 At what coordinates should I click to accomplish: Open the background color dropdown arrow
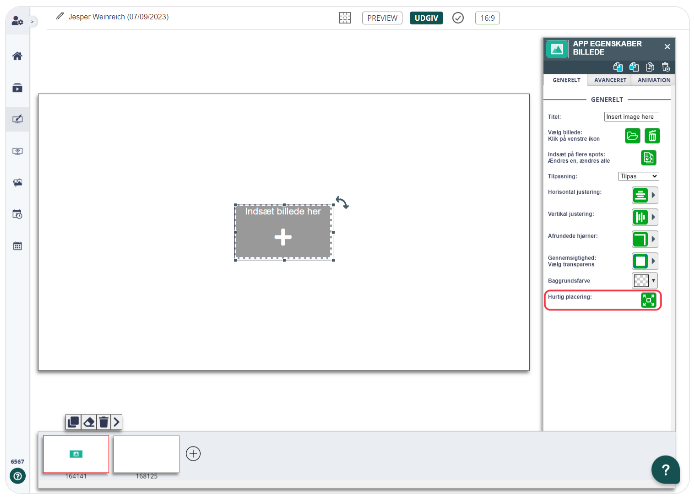654,281
